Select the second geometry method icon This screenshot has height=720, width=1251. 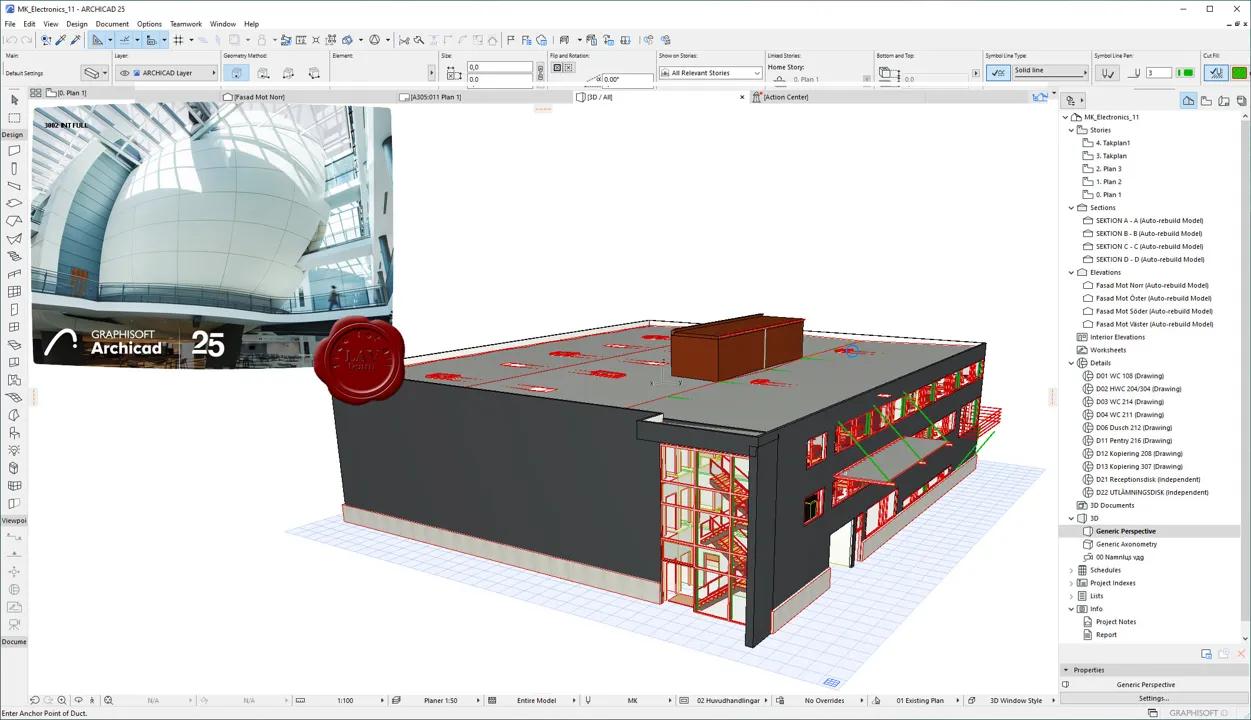click(x=263, y=73)
